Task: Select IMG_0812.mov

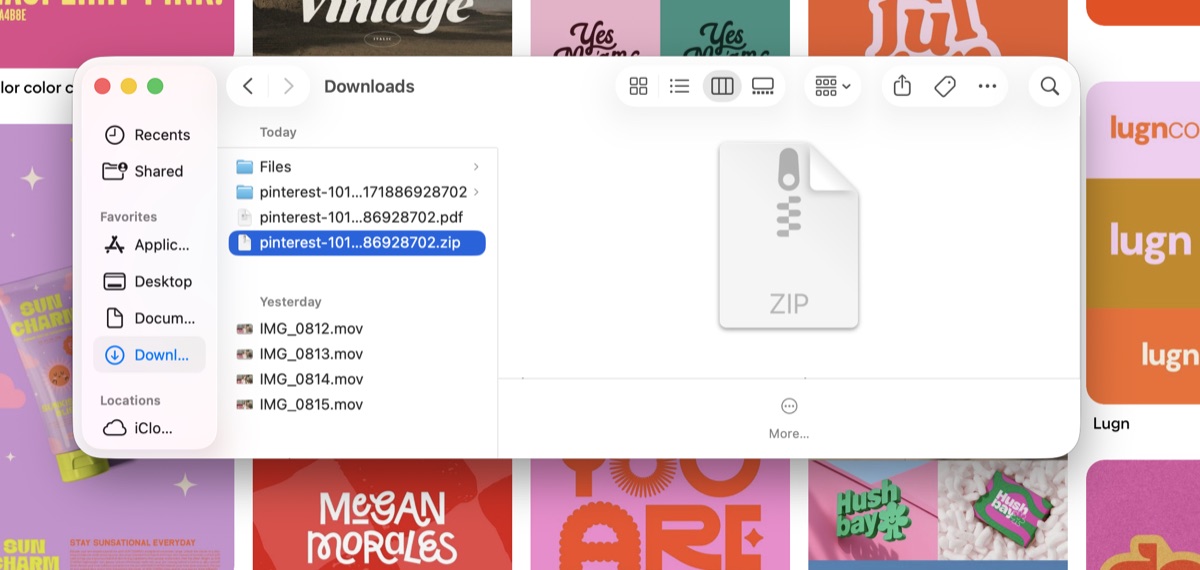Action: click(x=357, y=329)
